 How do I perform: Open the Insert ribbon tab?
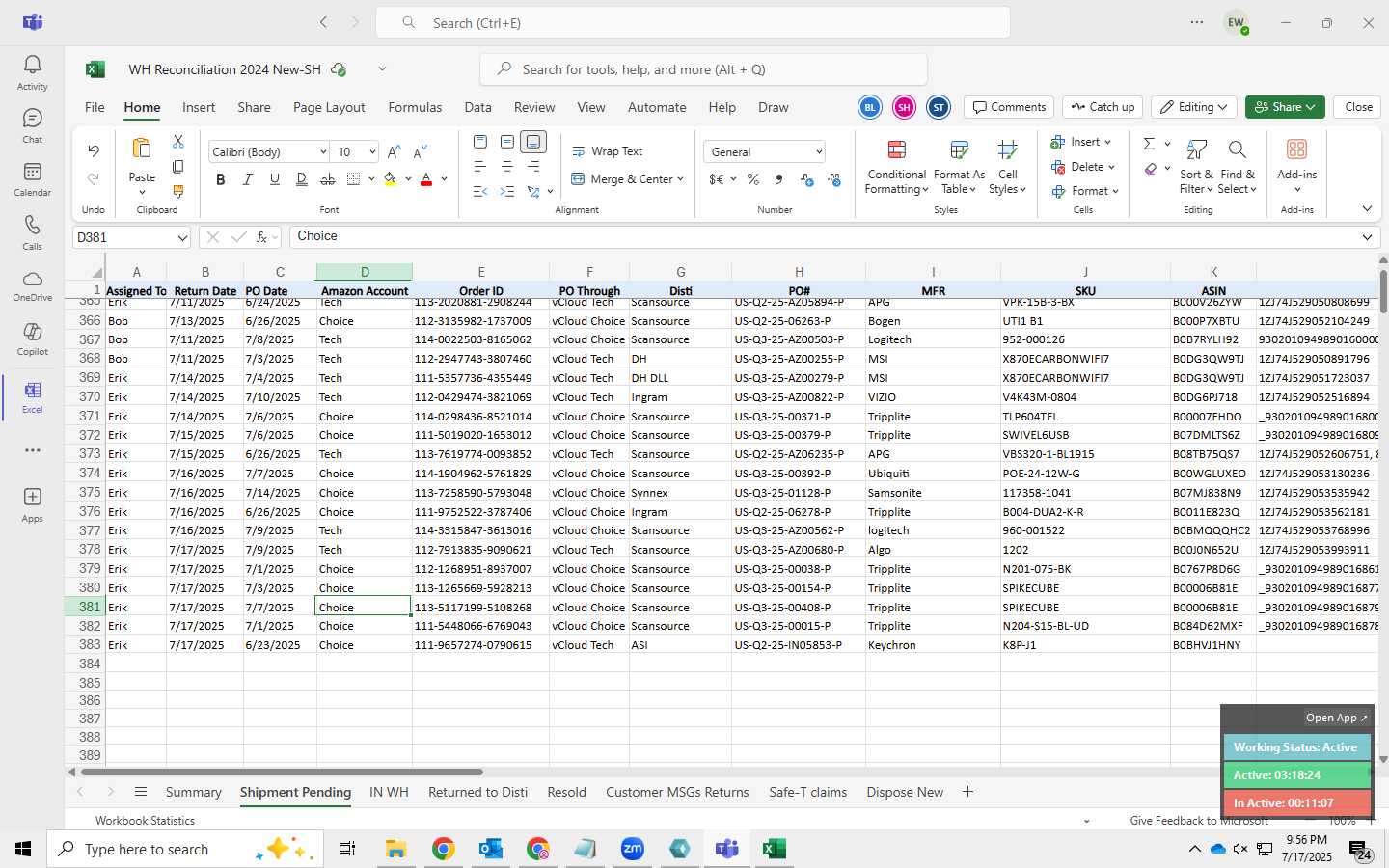click(199, 107)
